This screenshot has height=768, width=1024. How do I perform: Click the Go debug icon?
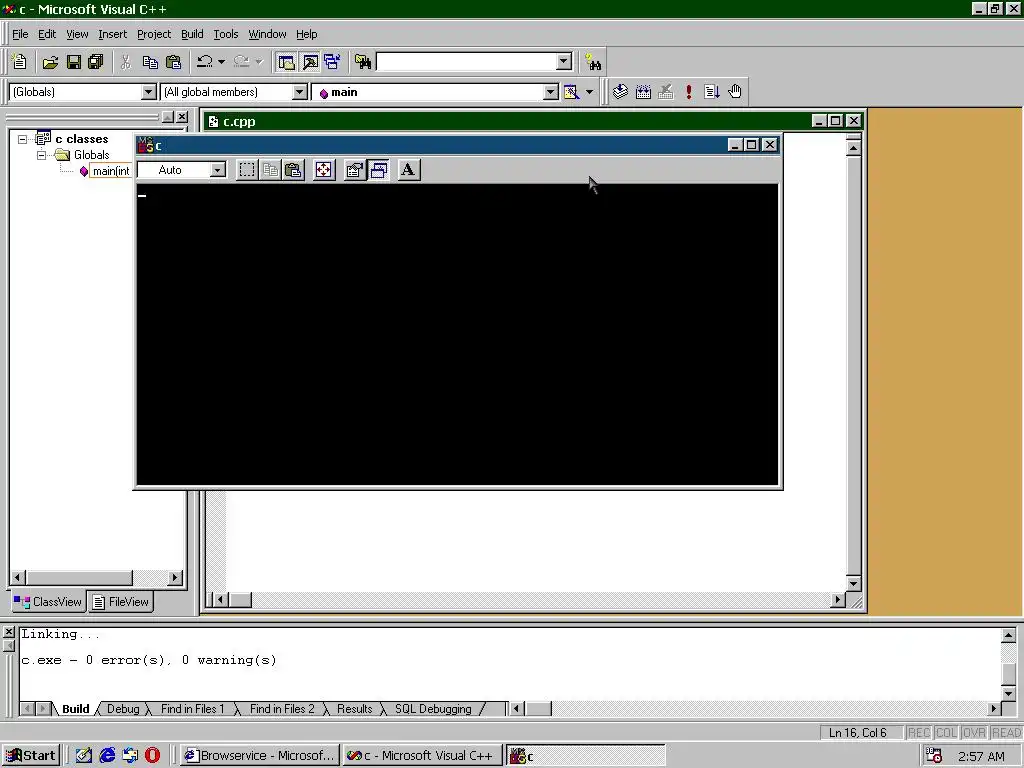pyautogui.click(x=712, y=91)
